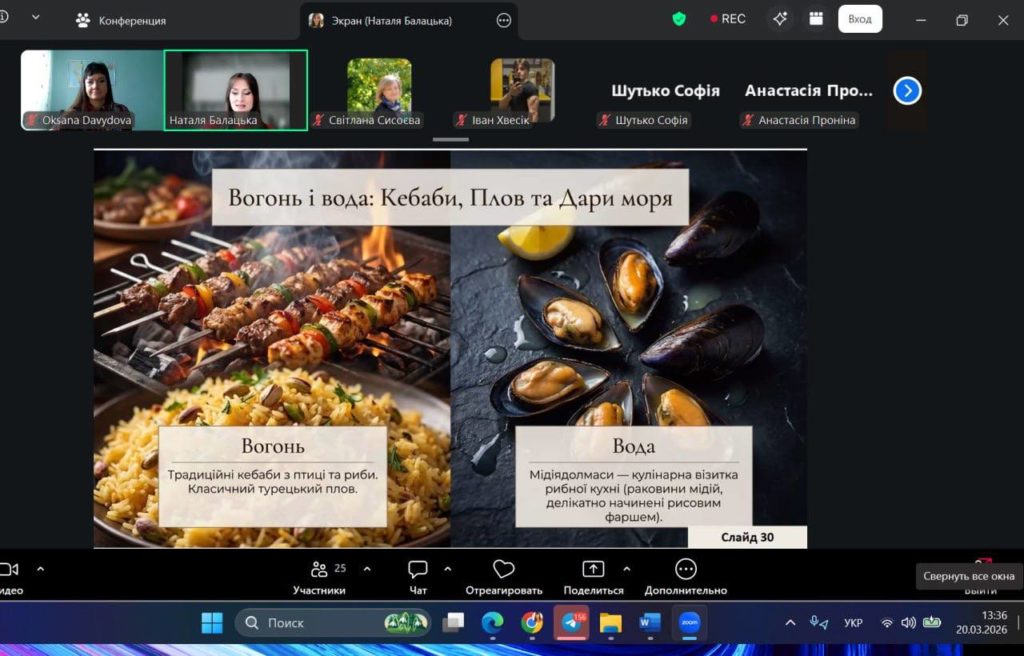
Task: Expand the arrow next to Поделиться
Action: coord(627,569)
